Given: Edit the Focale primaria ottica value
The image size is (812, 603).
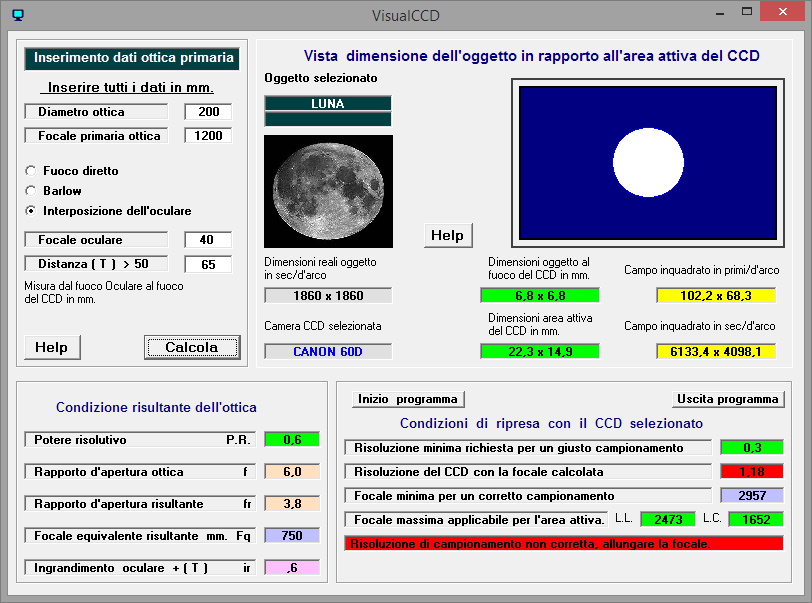Looking at the screenshot, I should coord(208,135).
